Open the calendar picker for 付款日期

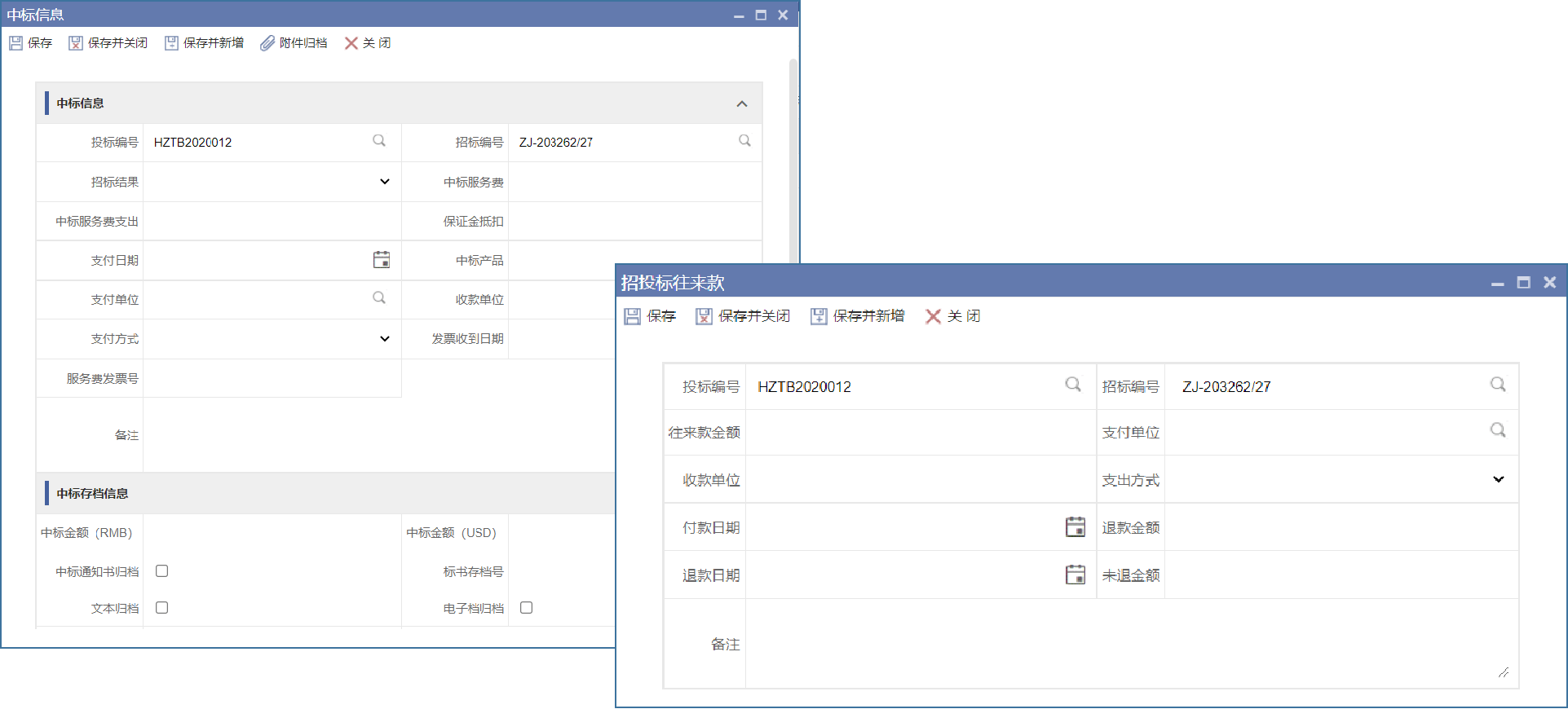[1075, 527]
